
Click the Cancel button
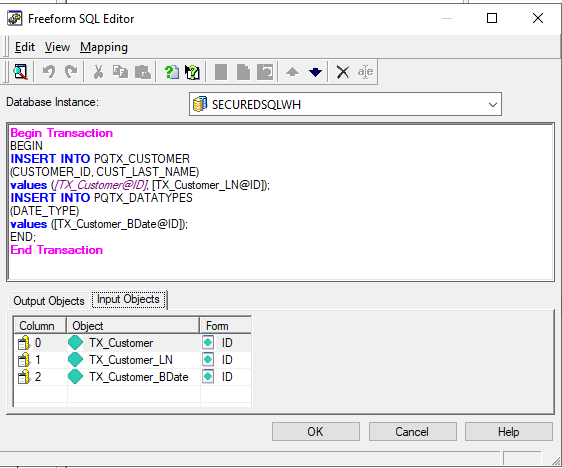(413, 431)
